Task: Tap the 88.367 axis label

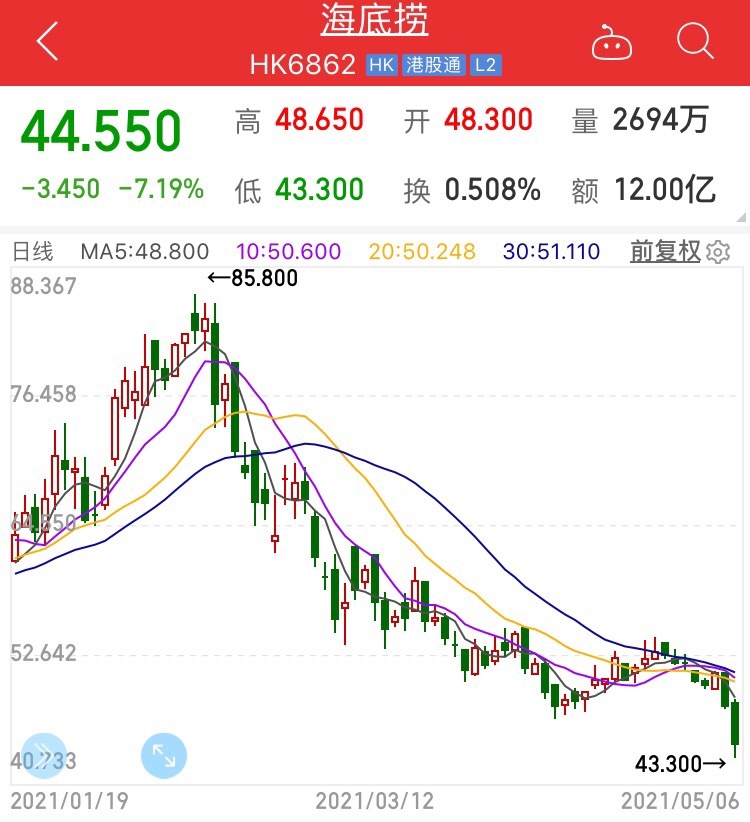Action: pyautogui.click(x=44, y=286)
